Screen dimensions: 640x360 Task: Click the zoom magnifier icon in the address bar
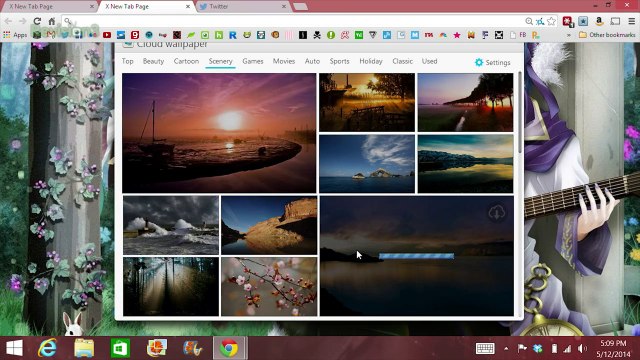529,21
